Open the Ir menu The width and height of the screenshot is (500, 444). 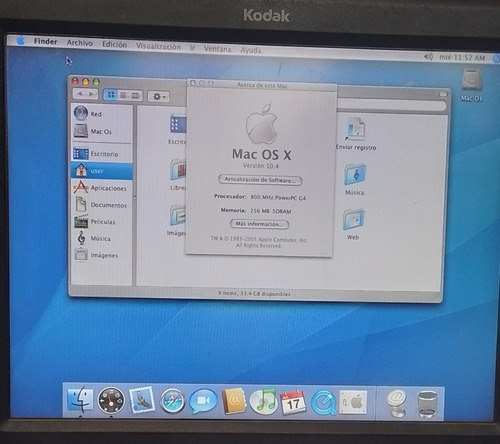click(x=192, y=48)
